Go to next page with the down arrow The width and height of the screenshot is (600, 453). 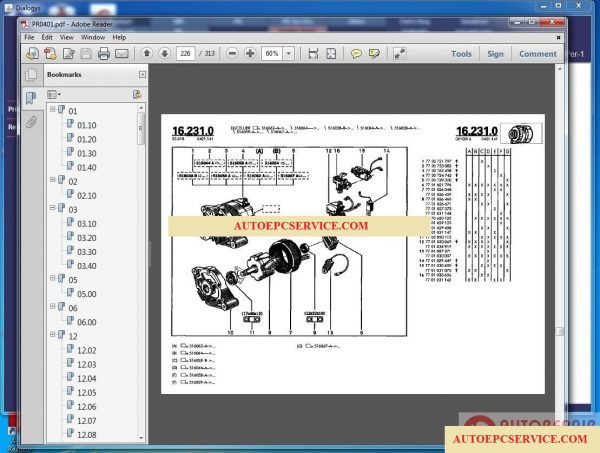pyautogui.click(x=165, y=53)
